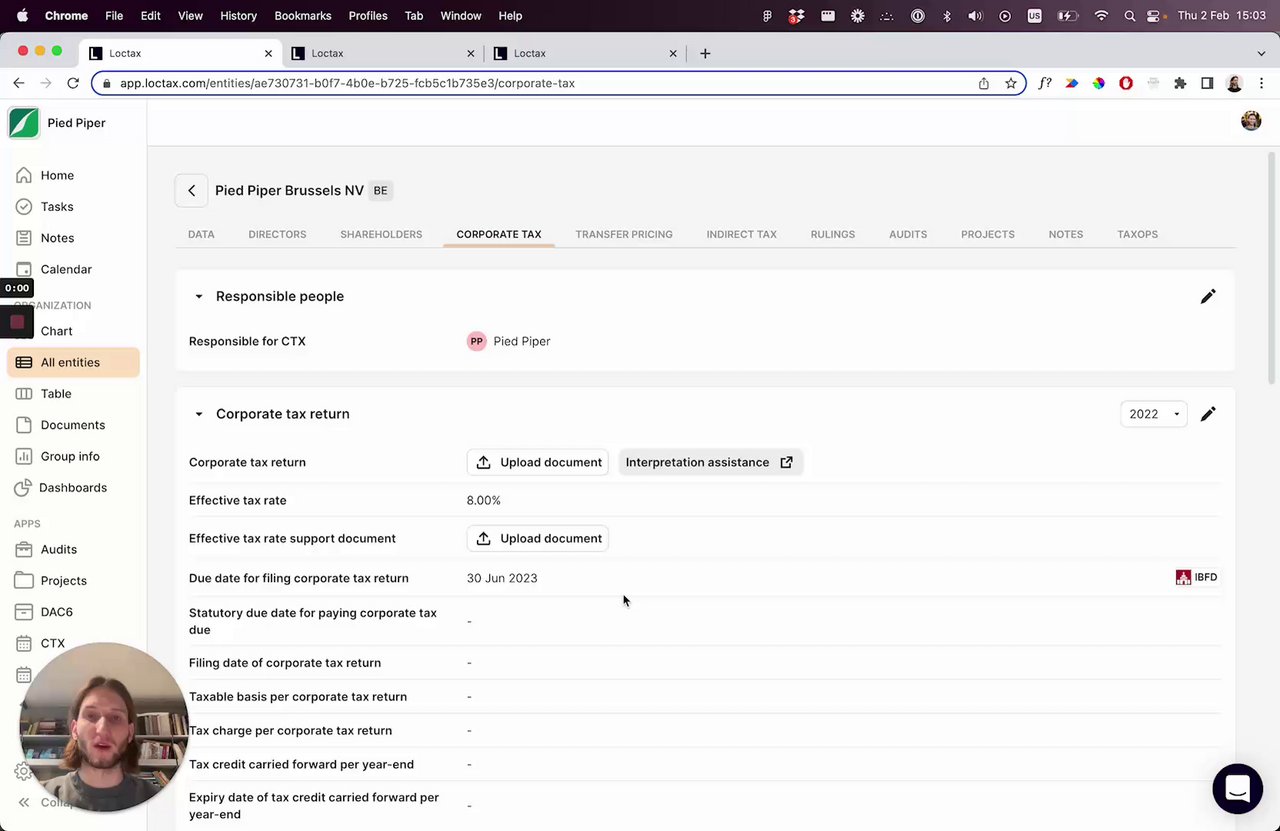Open Chrome tab search dropdown
Screen dimensions: 1280x831
(x=1261, y=53)
